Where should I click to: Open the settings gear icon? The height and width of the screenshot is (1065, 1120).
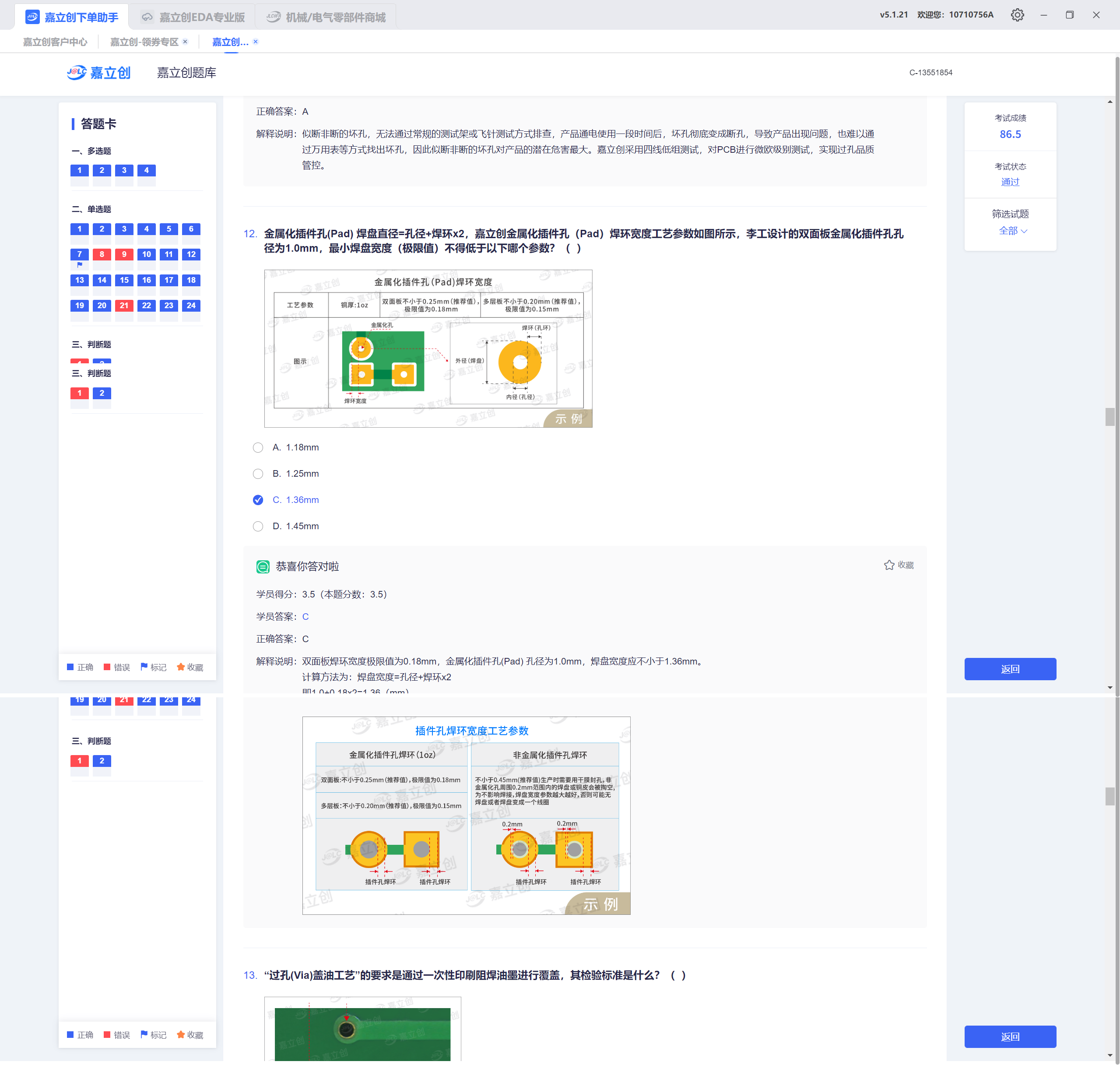(x=1017, y=15)
